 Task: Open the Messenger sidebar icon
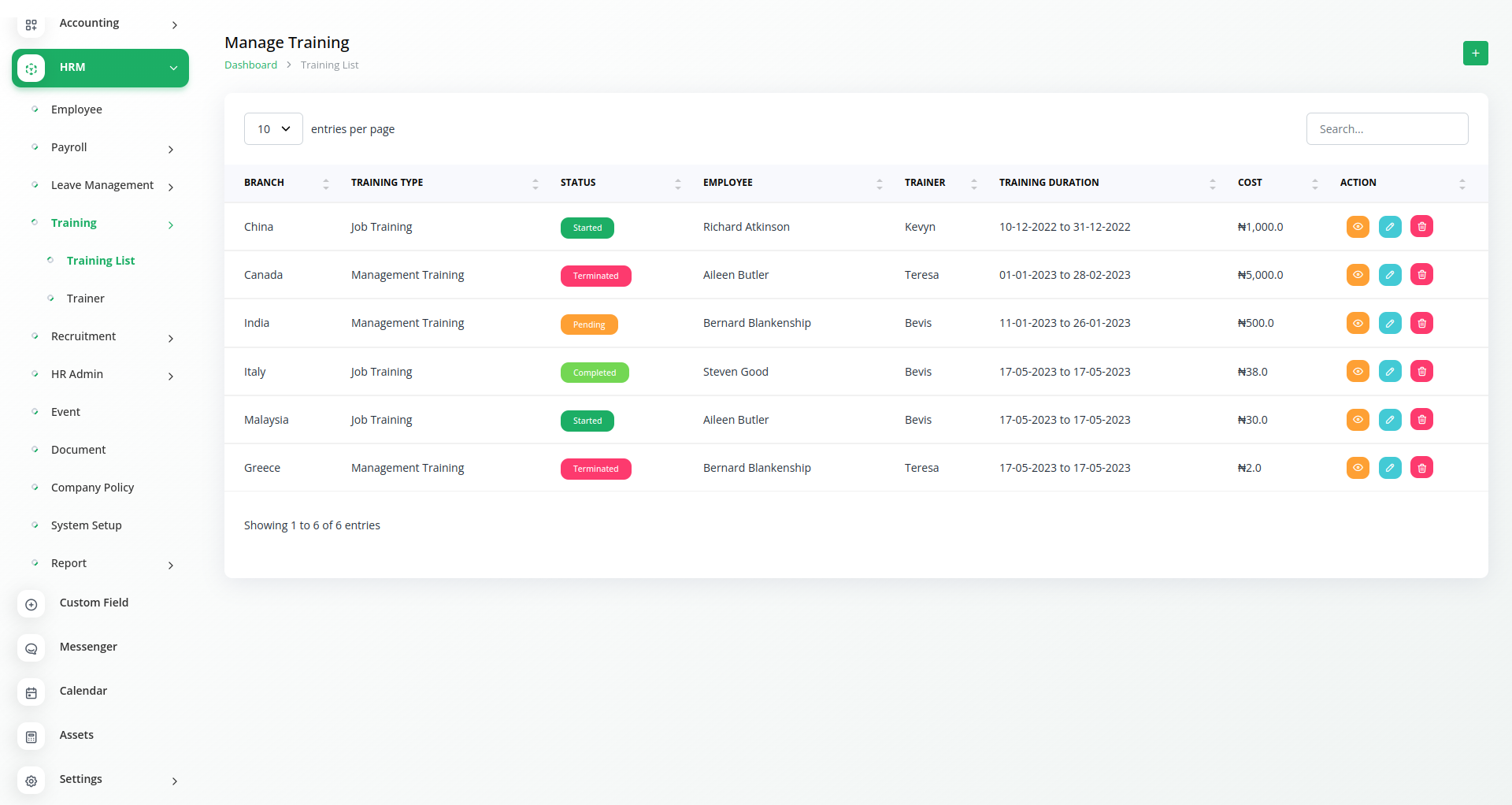(31, 647)
